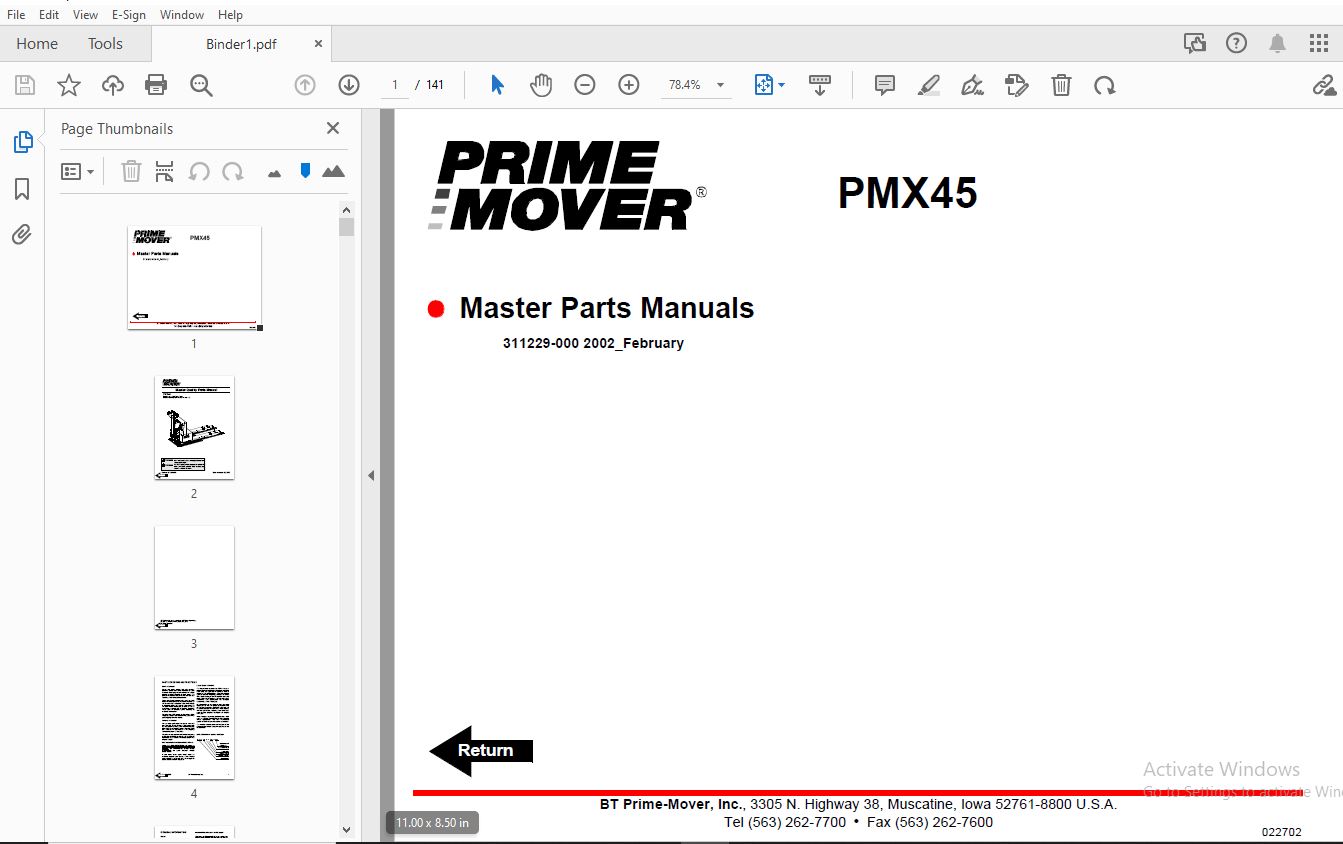This screenshot has height=844, width=1343.
Task: Click the star bookmark icon in toolbar
Action: click(68, 86)
